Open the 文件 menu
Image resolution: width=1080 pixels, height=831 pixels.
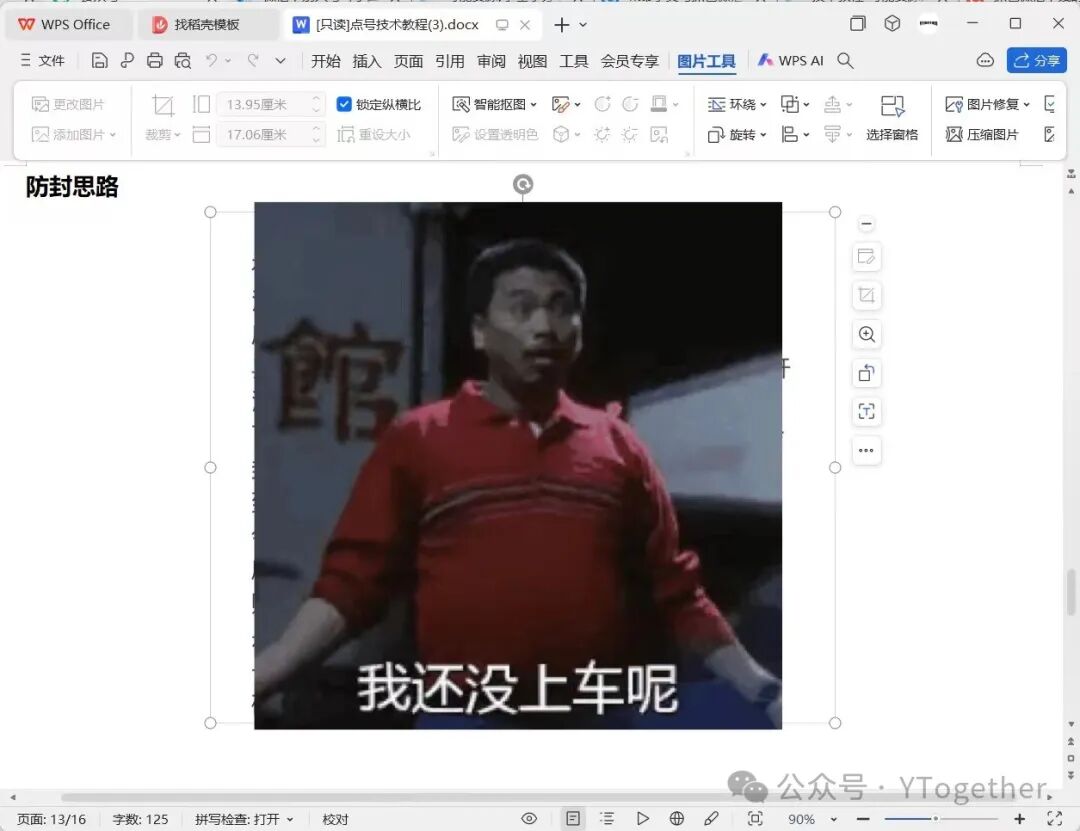pos(43,61)
